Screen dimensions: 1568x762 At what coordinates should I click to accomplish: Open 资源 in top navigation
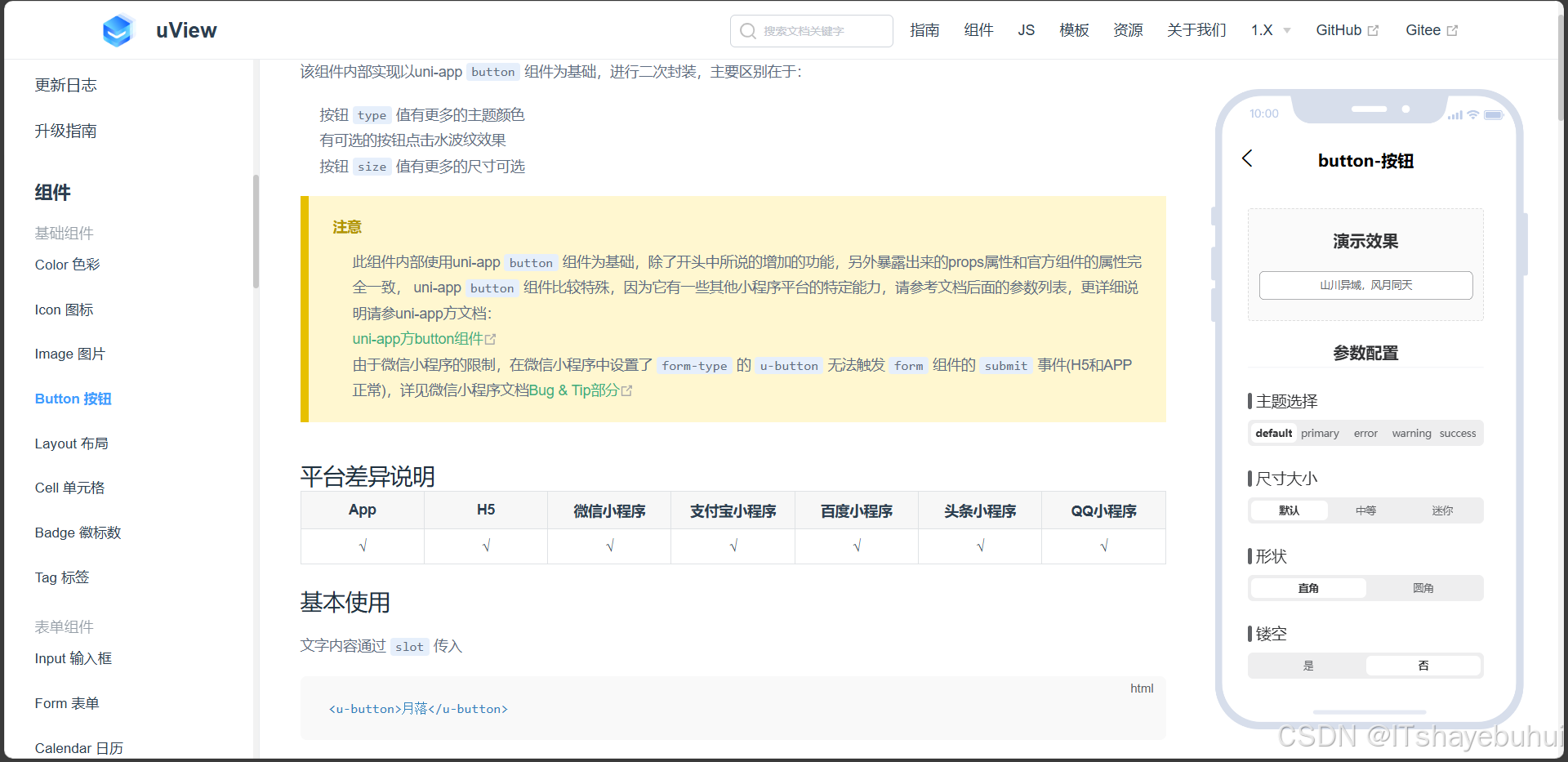1128,30
